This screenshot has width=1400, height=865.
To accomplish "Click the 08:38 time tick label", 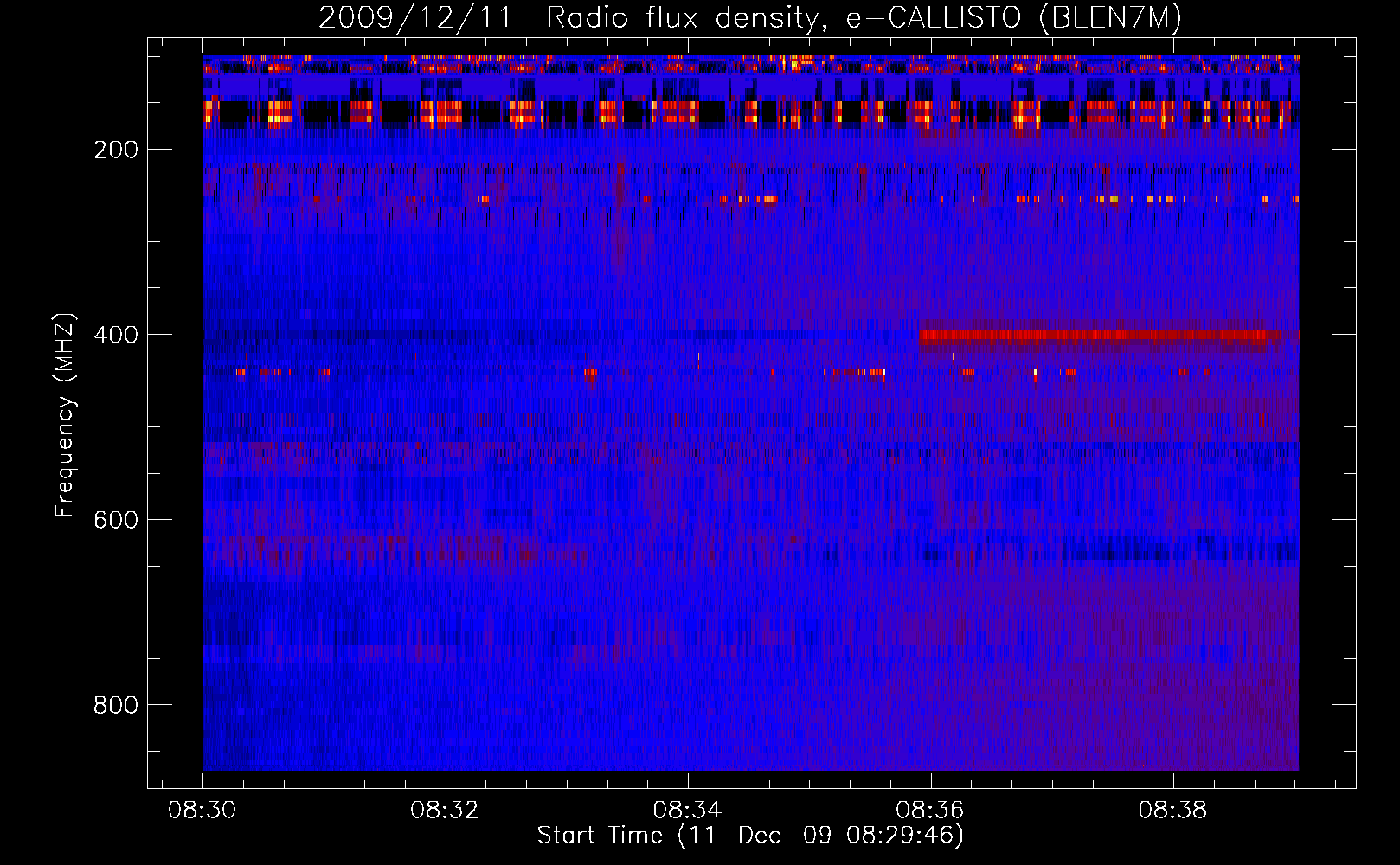I will 1172,811.
